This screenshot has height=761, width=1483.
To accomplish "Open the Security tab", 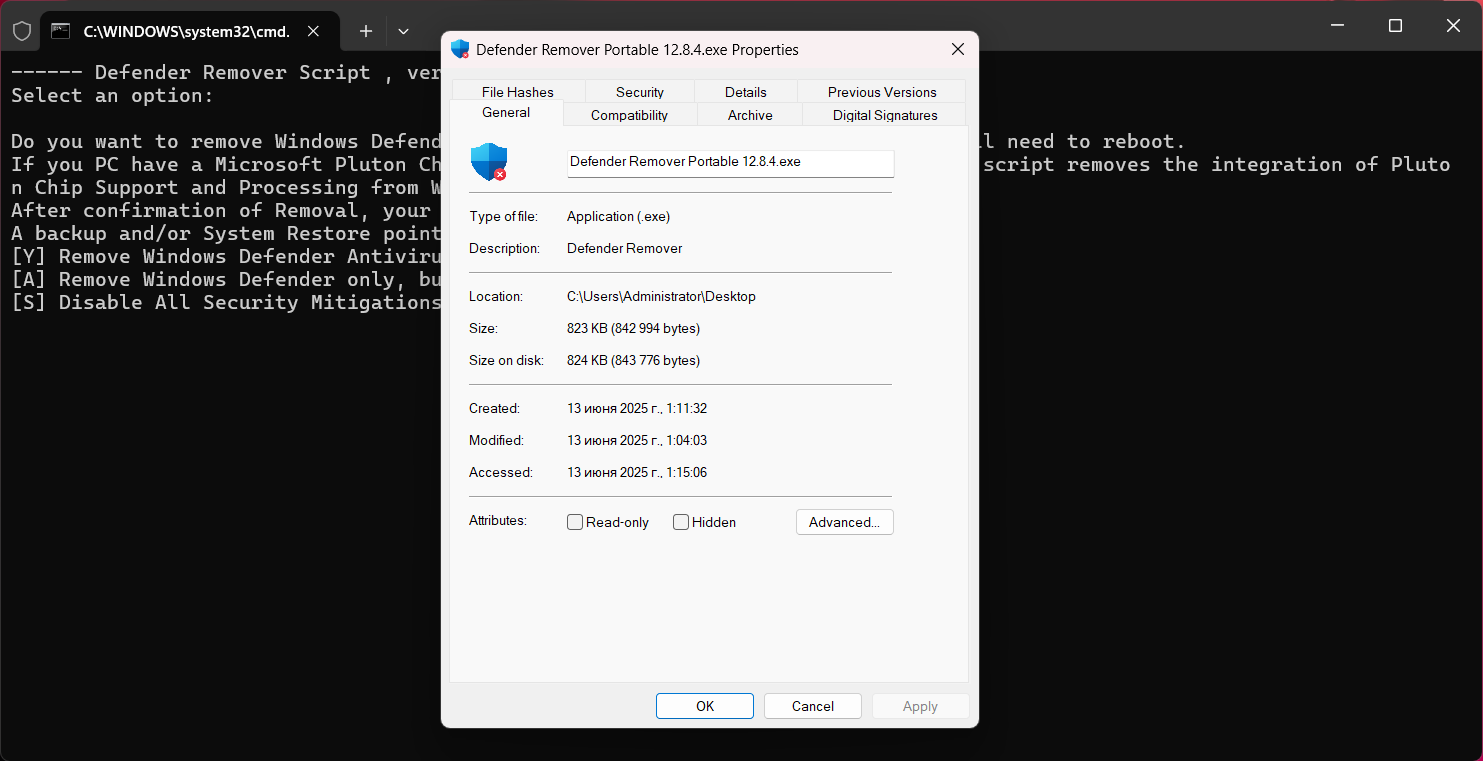I will click(x=640, y=92).
